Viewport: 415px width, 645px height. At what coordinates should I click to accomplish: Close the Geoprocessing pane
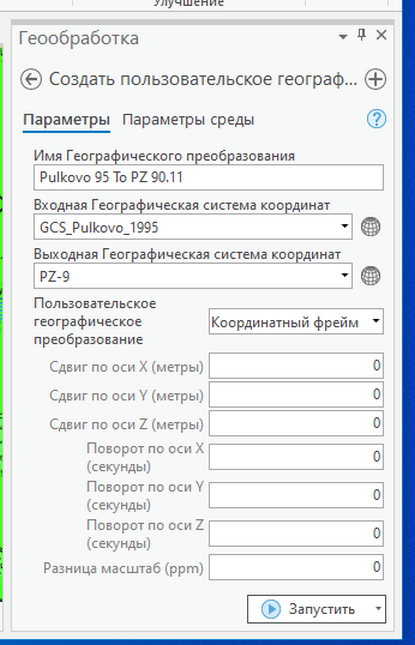pos(381,35)
